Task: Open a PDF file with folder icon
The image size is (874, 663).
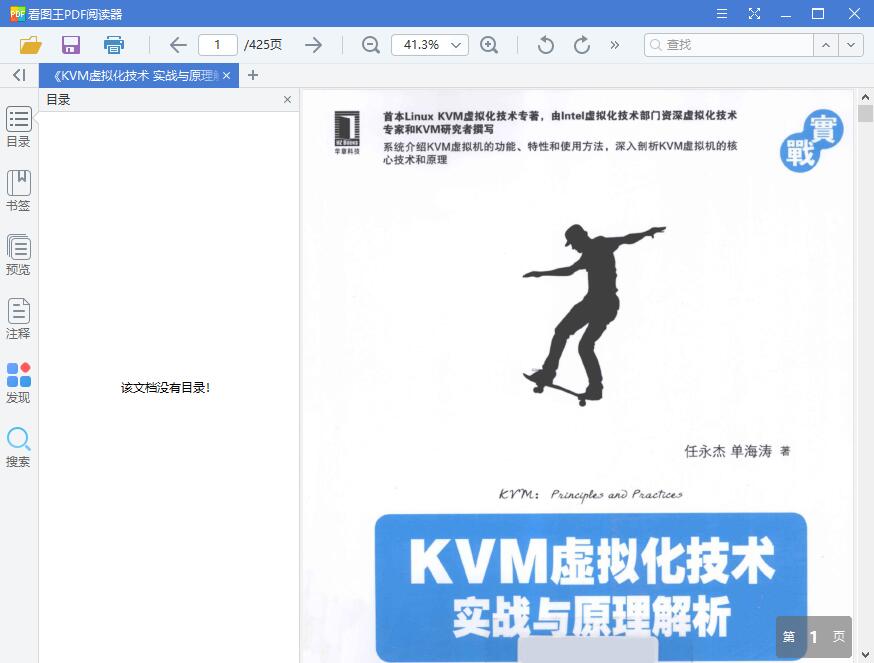Action: pos(31,45)
